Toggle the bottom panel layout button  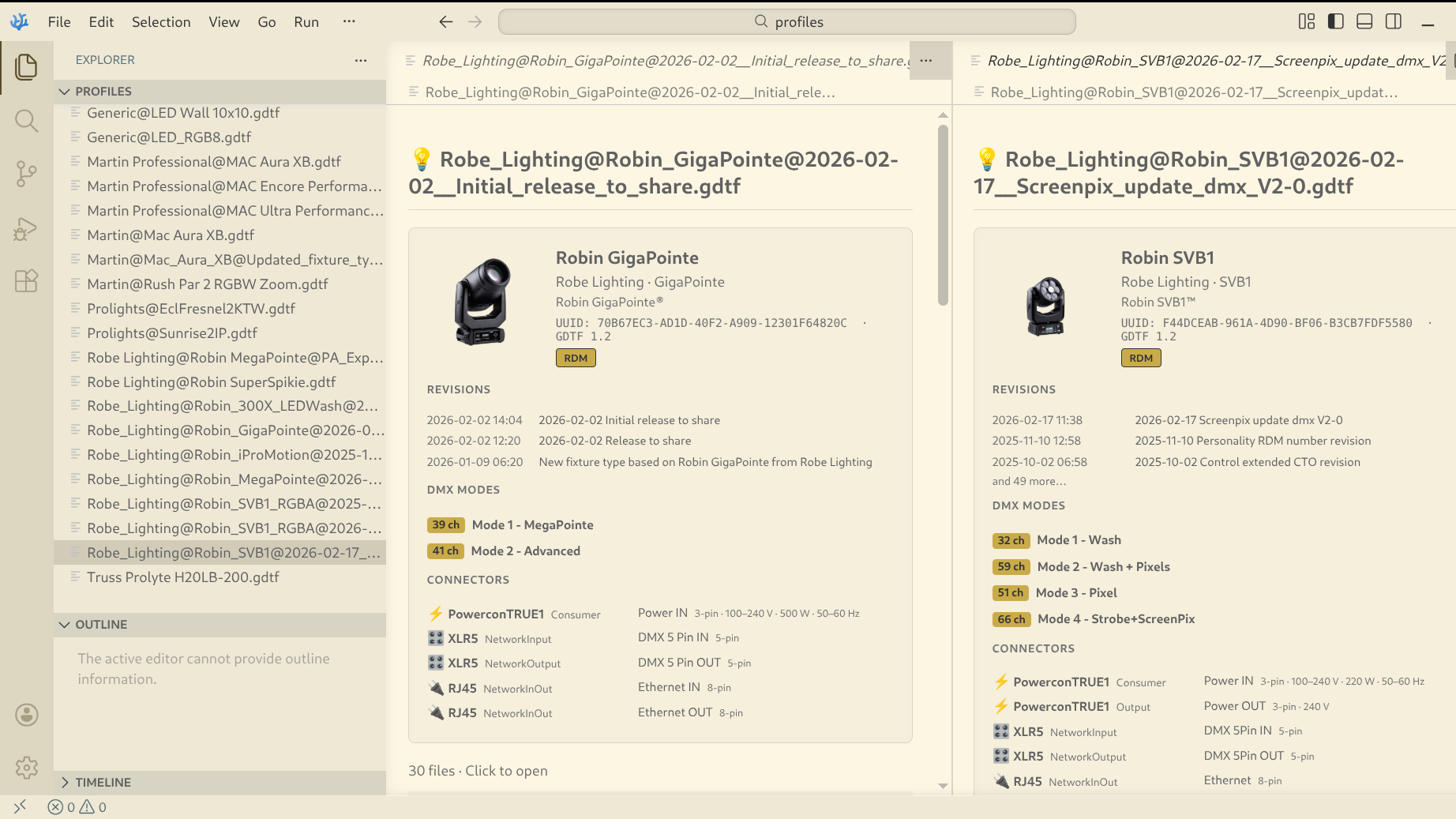click(1364, 21)
